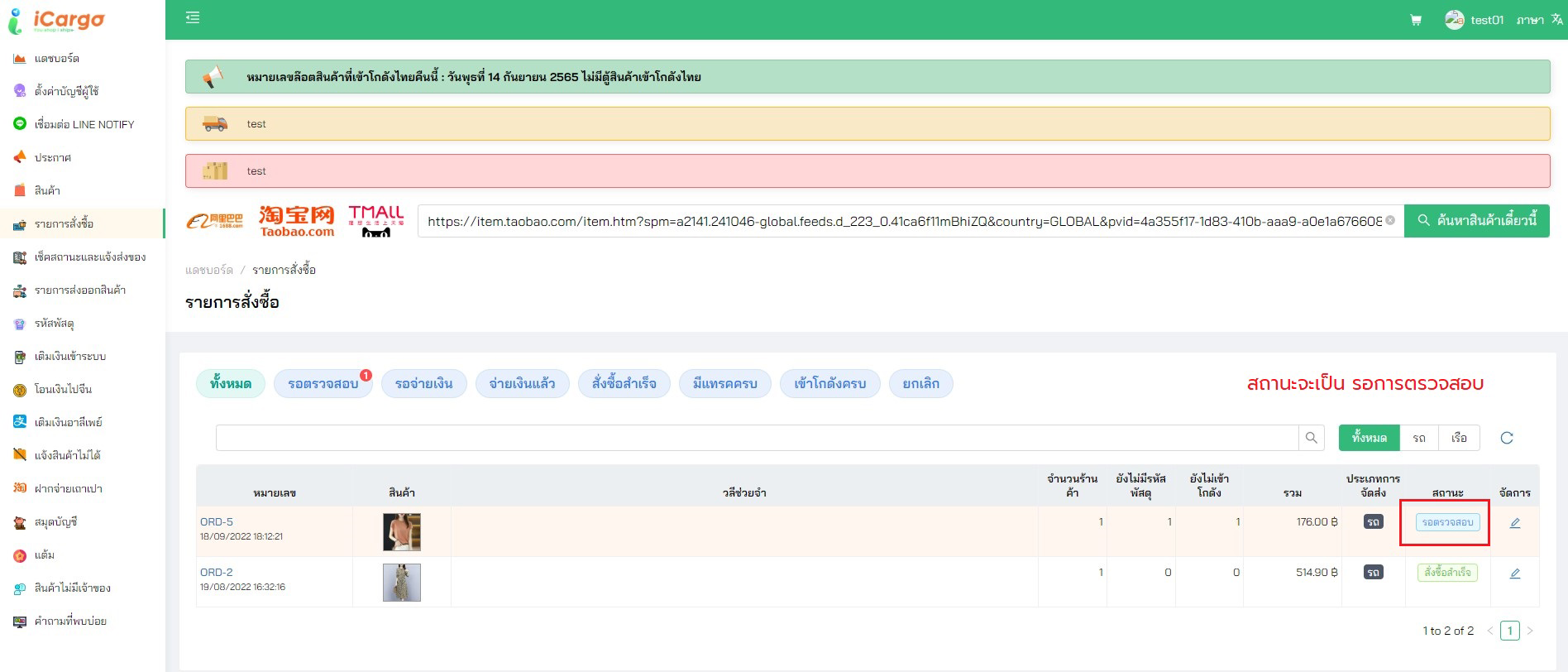Image resolution: width=1568 pixels, height=672 pixels.
Task: Click the สั่งซื้อสำเร็จ status badge on ORD-2
Action: 1447,573
